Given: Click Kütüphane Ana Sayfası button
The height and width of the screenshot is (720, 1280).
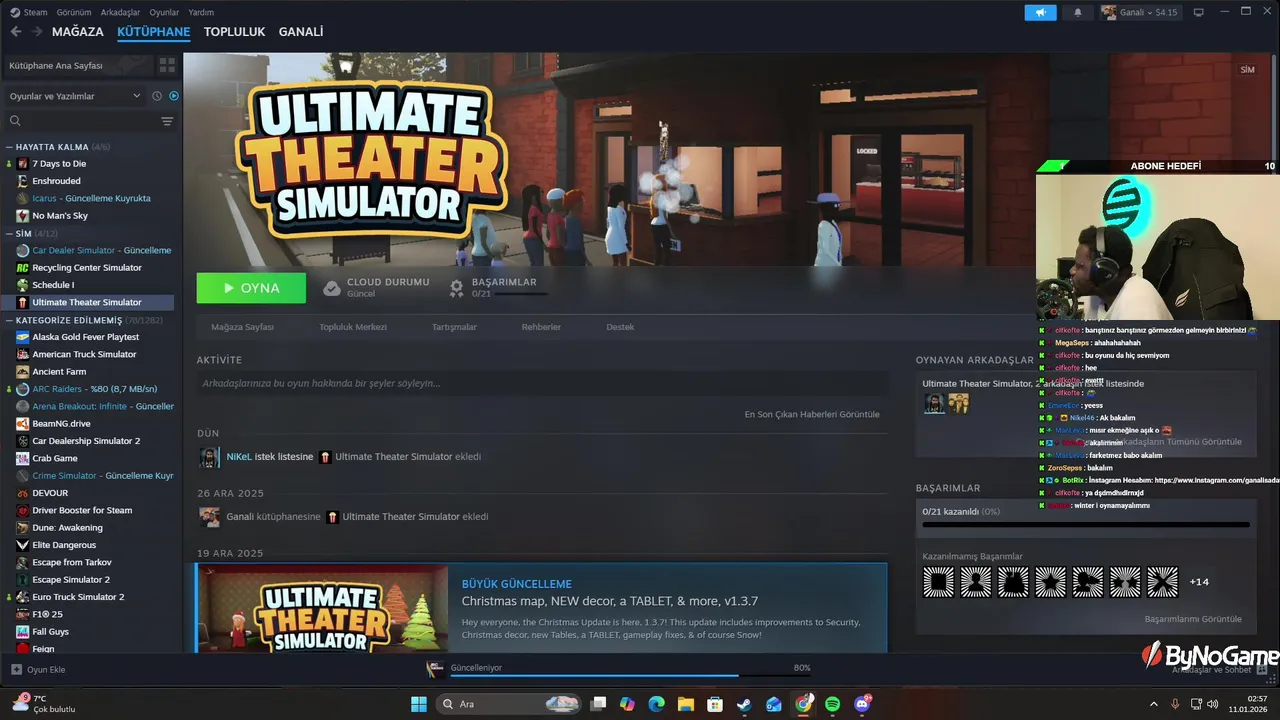Looking at the screenshot, I should [77, 65].
